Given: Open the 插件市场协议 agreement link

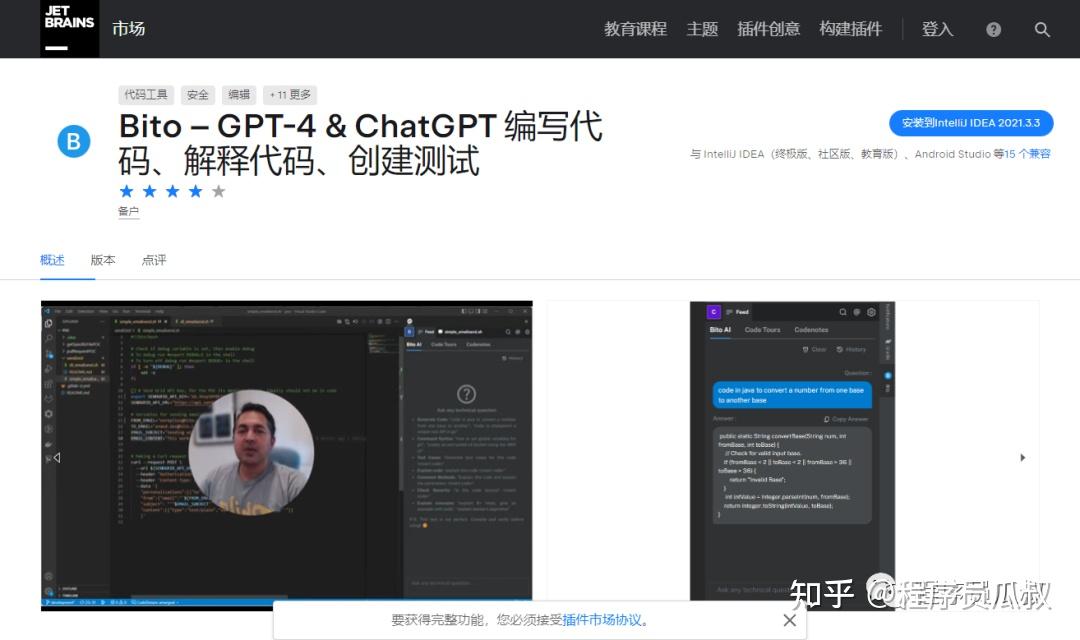Looking at the screenshot, I should coord(600,619).
